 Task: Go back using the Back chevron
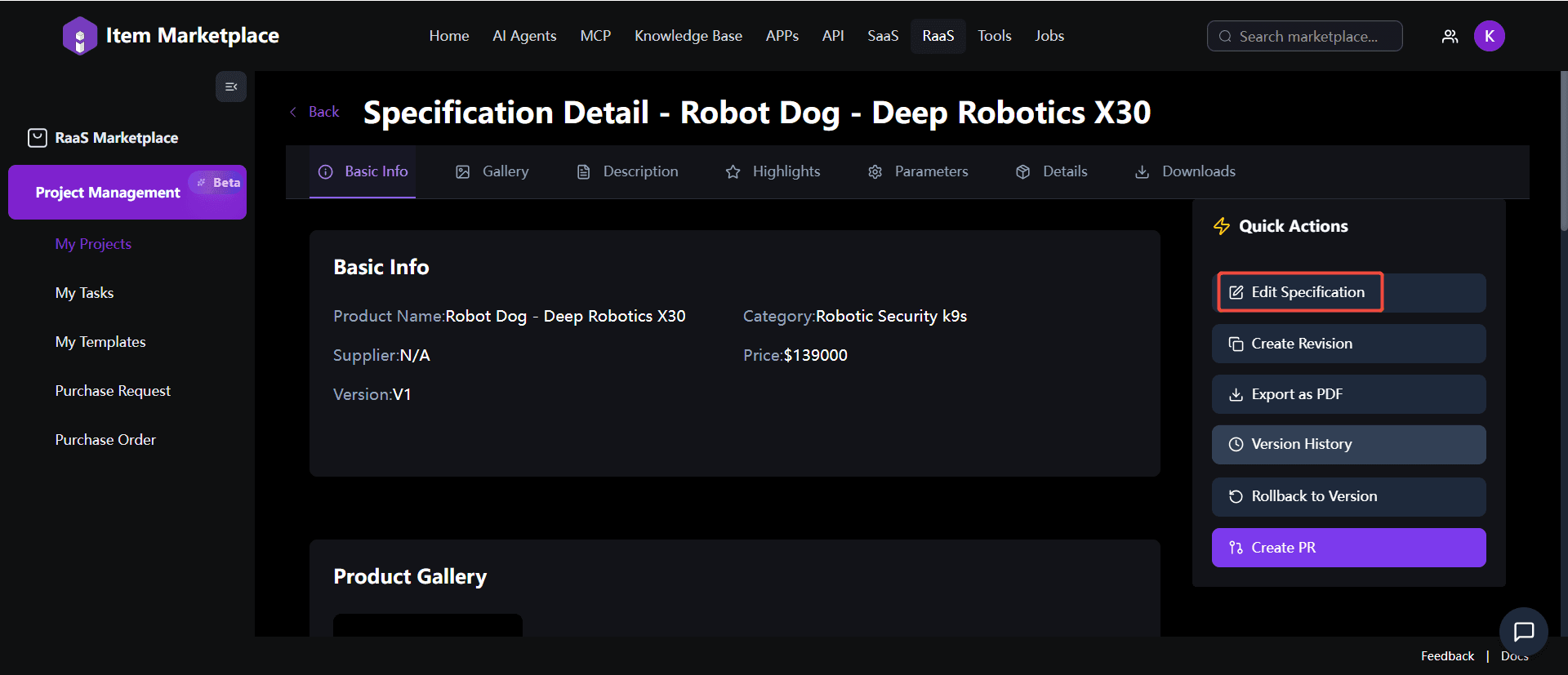click(294, 112)
